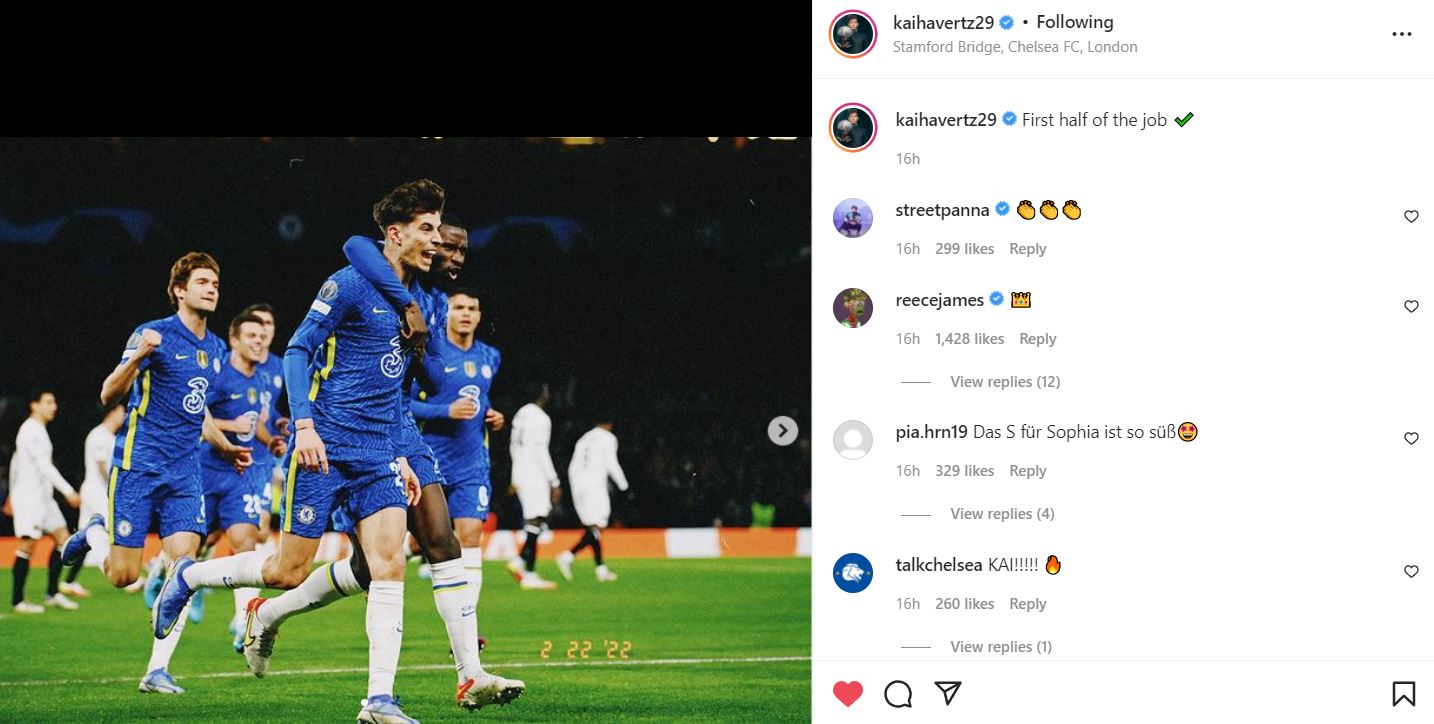
Task: Like the talkchelsea comment
Action: click(1411, 572)
